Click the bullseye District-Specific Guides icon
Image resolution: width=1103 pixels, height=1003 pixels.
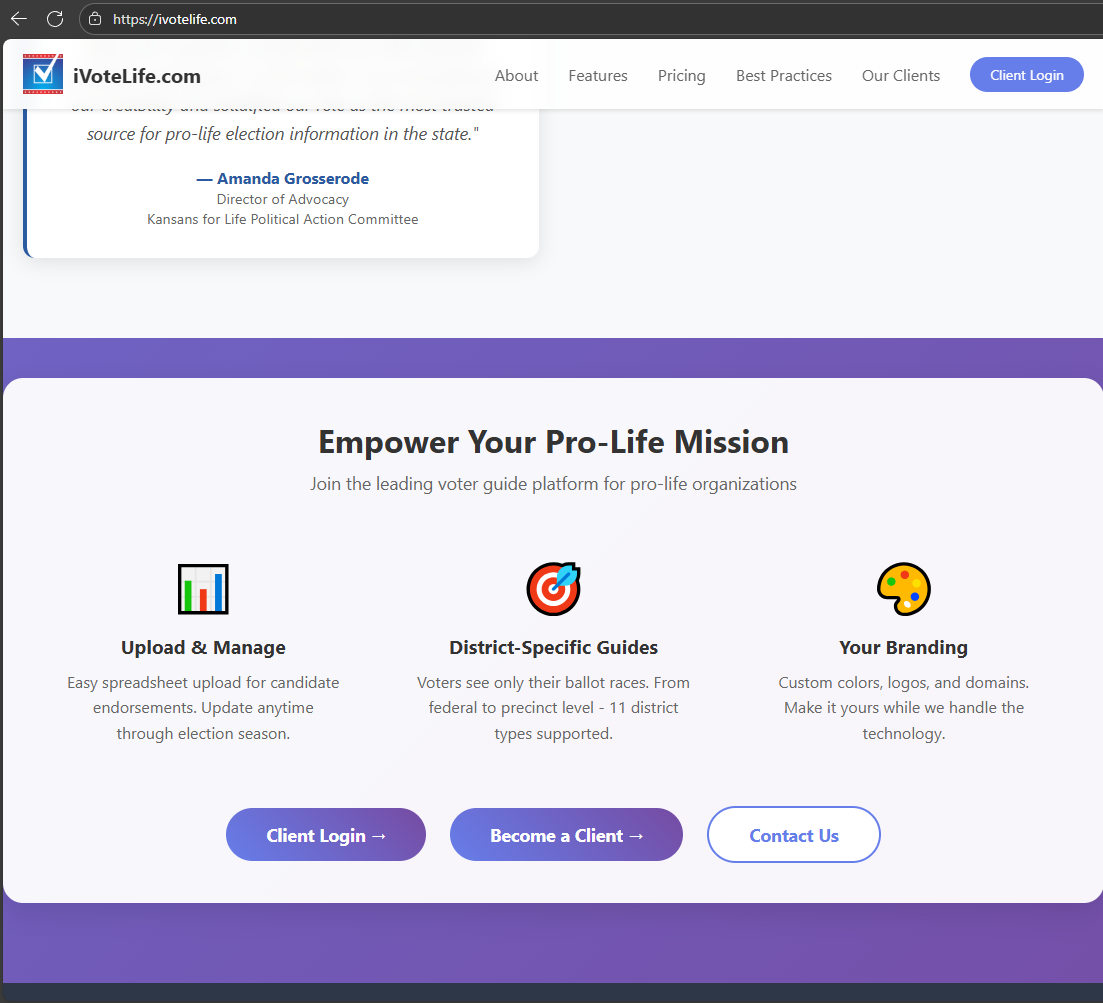553,589
